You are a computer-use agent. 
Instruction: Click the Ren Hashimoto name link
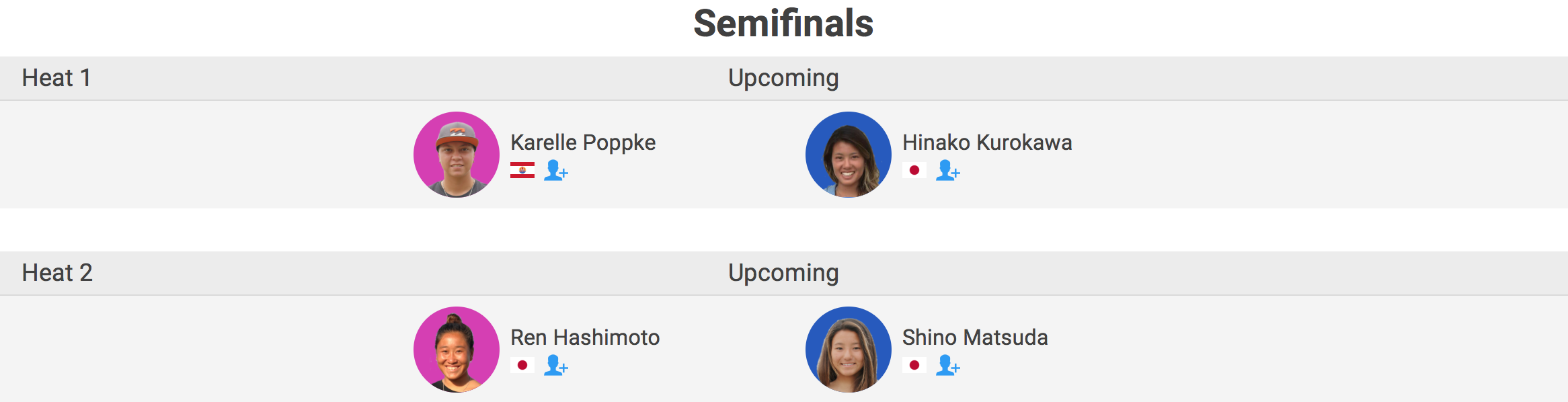tap(585, 337)
